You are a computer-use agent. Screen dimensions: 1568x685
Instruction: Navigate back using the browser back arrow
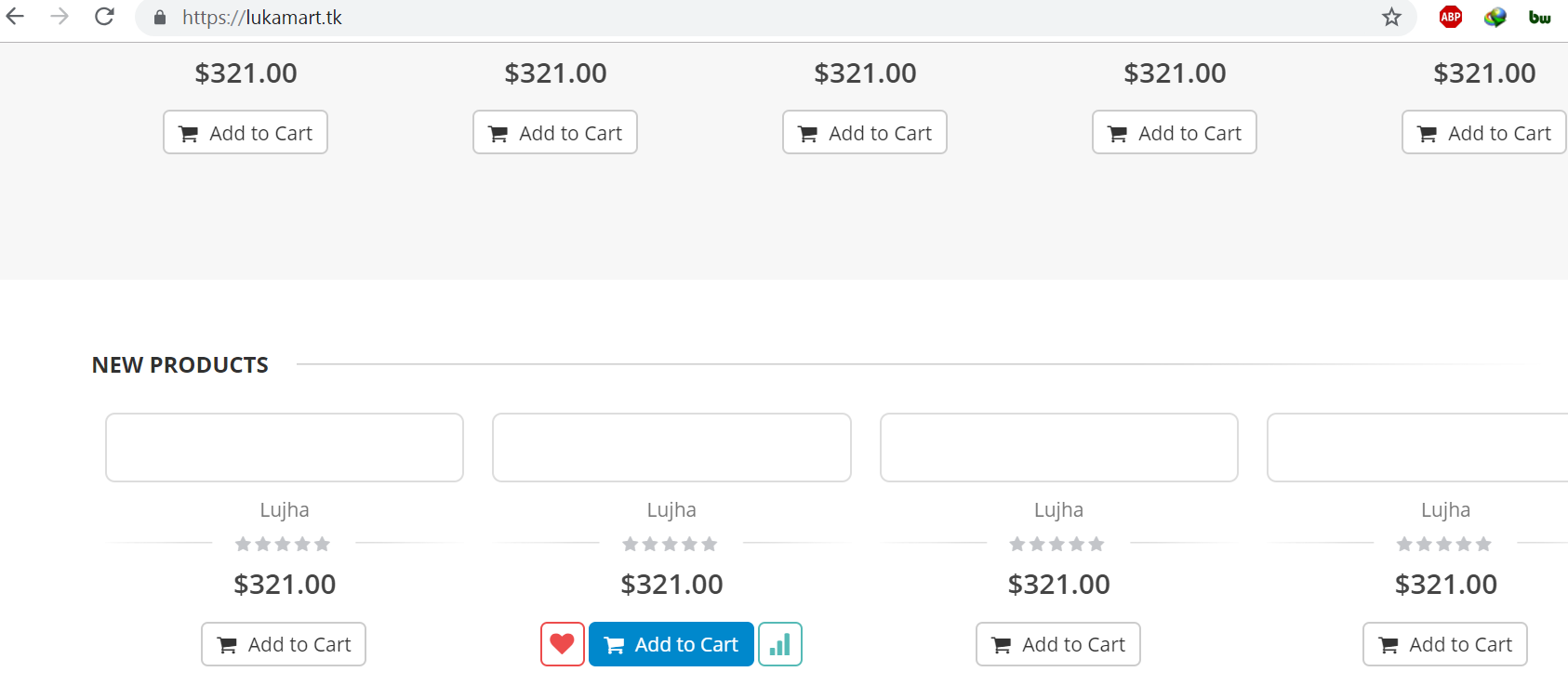[x=14, y=16]
